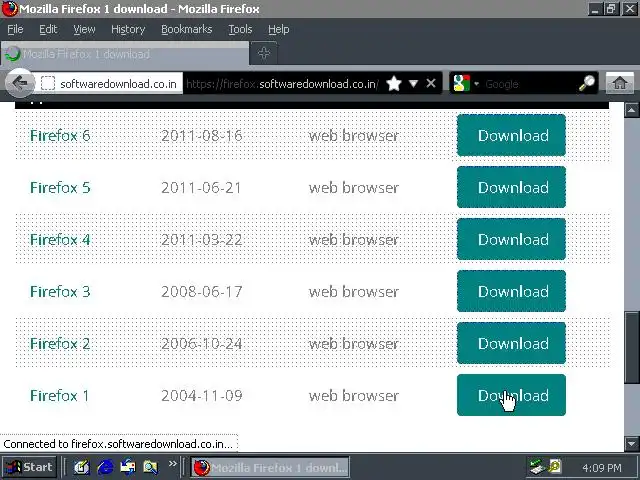Open the Firefox 4 link
The image size is (640, 480).
point(60,240)
